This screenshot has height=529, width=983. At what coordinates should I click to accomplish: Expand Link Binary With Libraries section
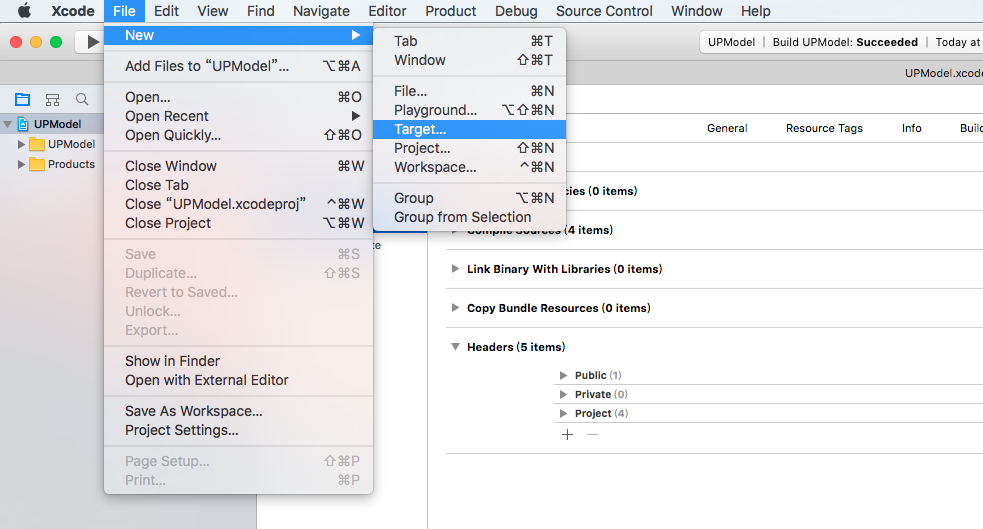456,269
